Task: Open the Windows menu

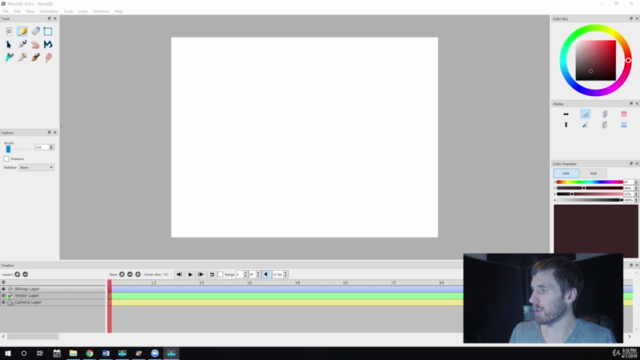Action: pos(101,11)
